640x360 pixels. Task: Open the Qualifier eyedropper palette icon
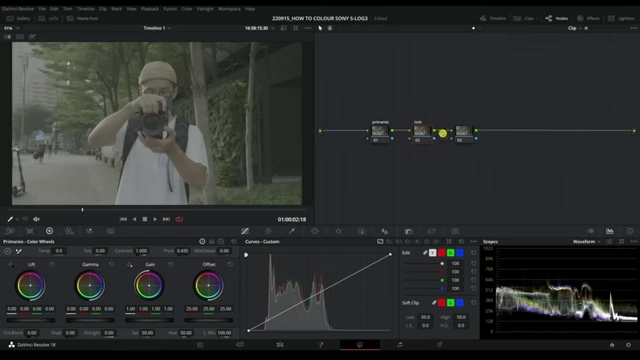tap(292, 231)
